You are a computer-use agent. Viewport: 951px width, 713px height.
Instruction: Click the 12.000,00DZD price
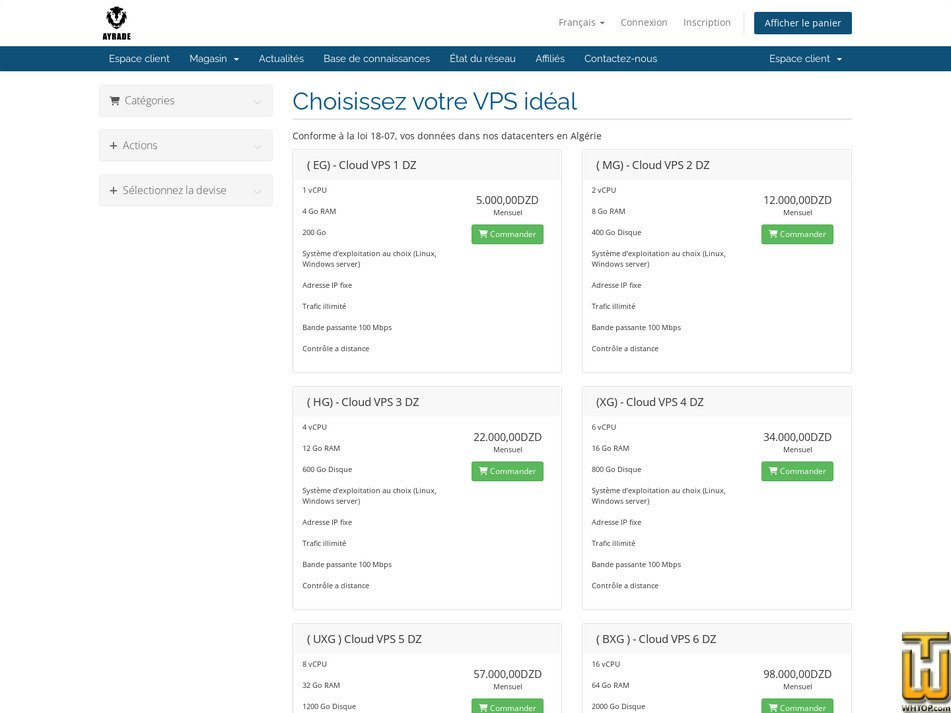[797, 200]
